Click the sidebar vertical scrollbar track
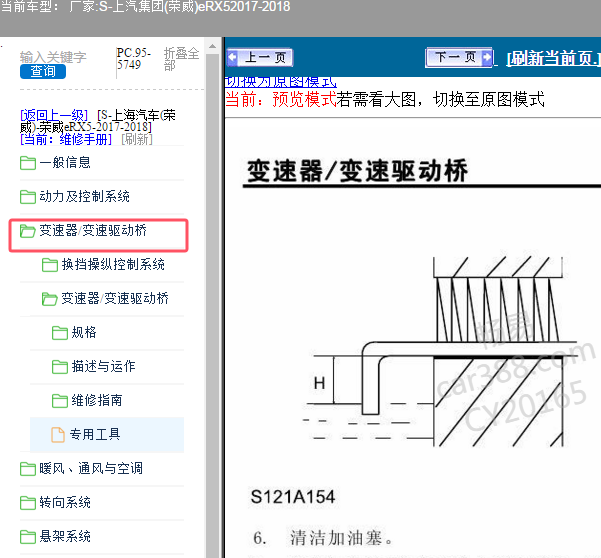Image resolution: width=601 pixels, height=558 pixels. click(x=212, y=306)
